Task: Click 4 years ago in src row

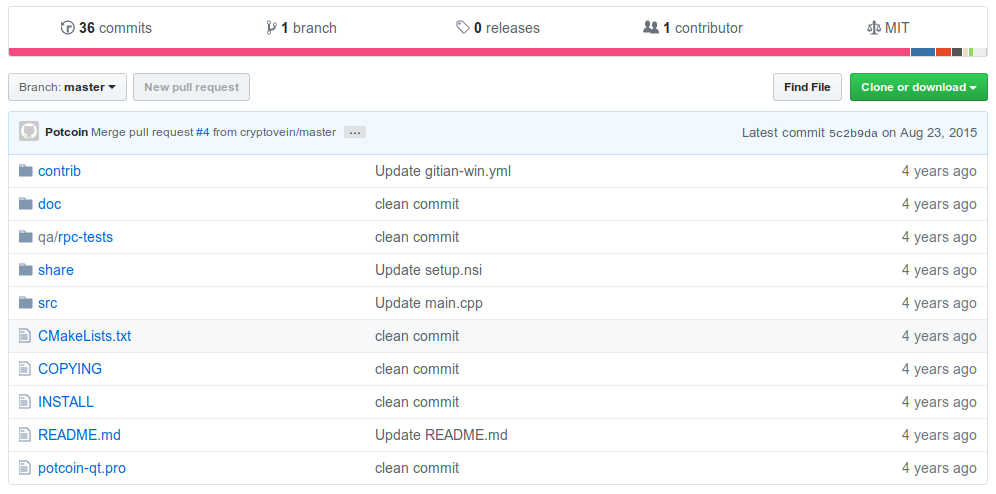Action: point(939,303)
